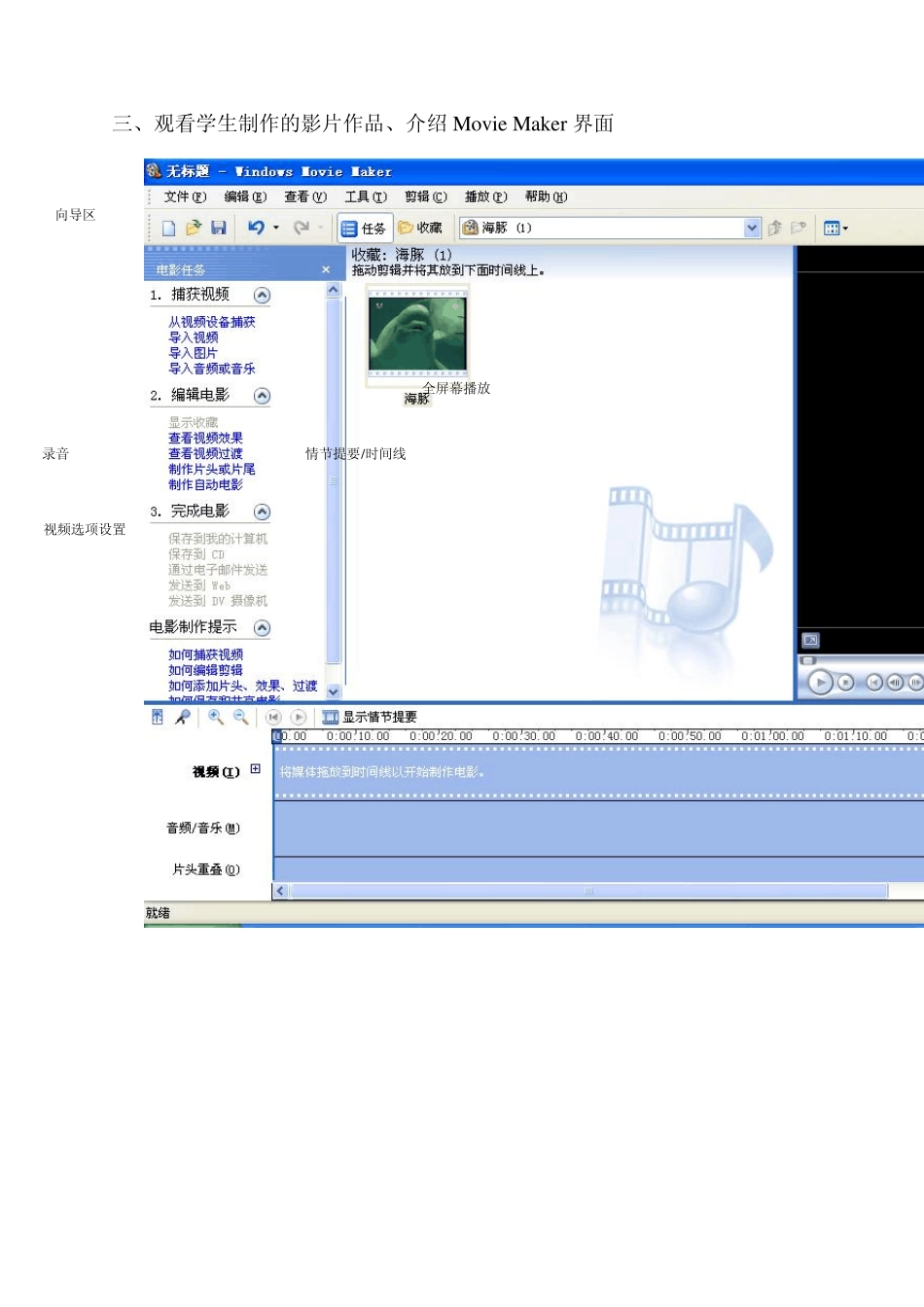Toggle the 任务 tasks pane button
Image resolution: width=924 pixels, height=1307 pixels.
(x=365, y=229)
